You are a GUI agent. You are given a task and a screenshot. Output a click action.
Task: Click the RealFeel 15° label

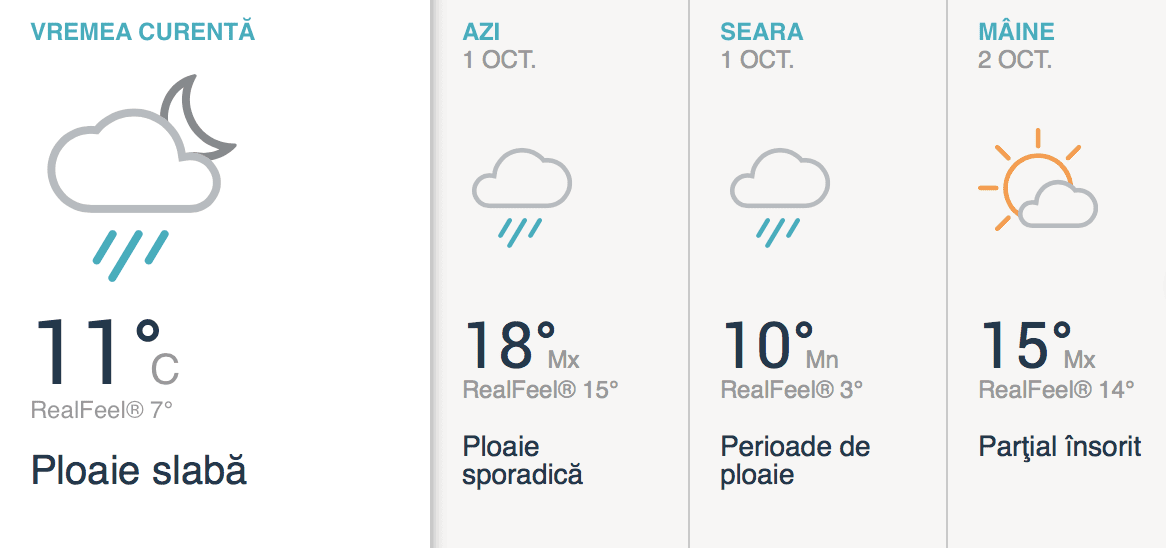[541, 389]
